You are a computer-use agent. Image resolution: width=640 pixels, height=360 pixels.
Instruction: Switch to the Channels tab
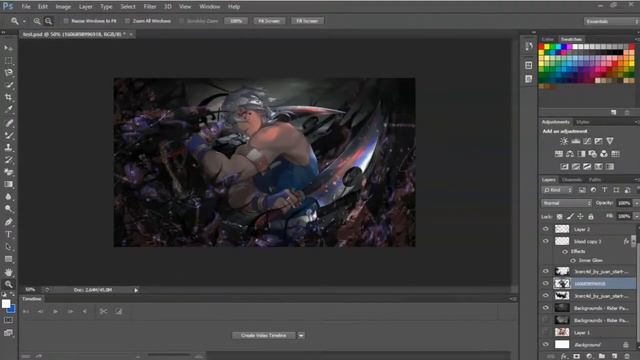pos(572,180)
